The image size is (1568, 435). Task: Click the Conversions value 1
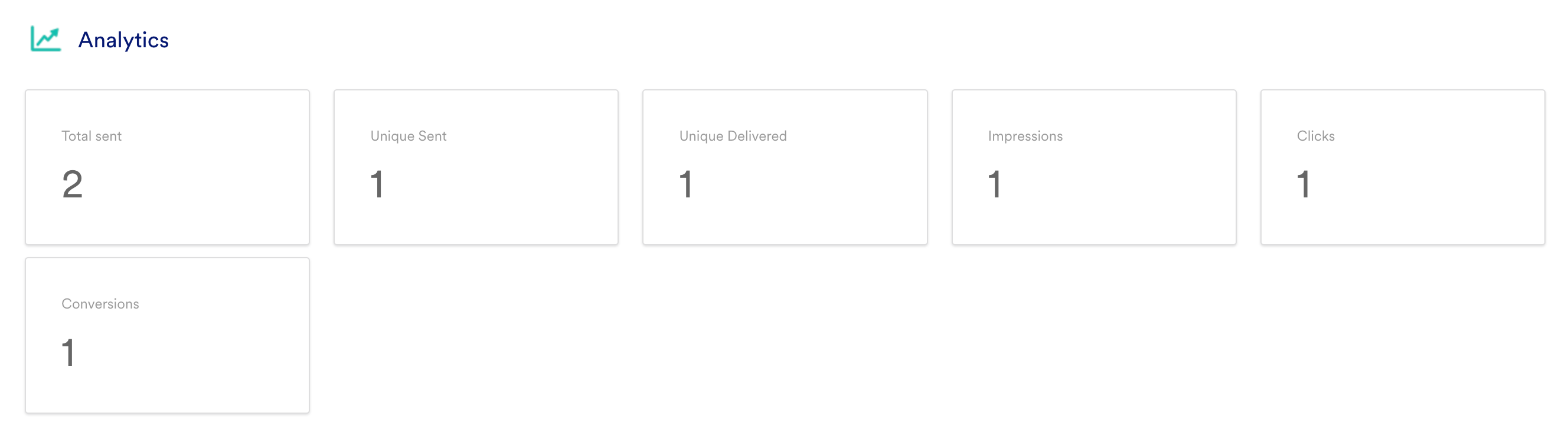click(68, 352)
